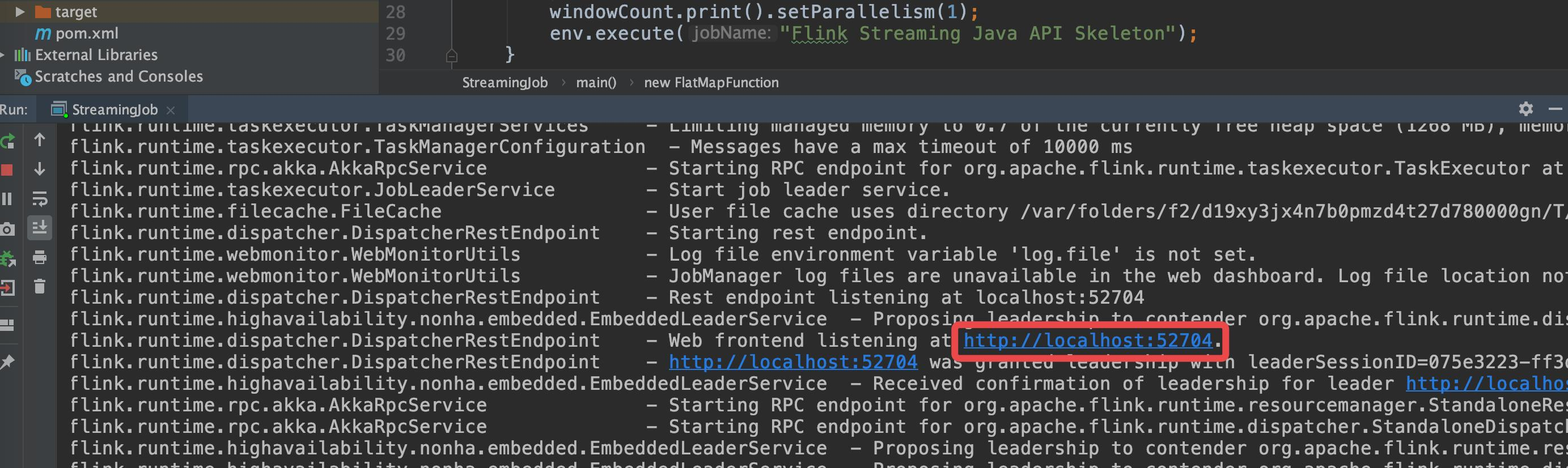The height and width of the screenshot is (468, 1568).
Task: Click the exit icon with red arrow
Action: click(7, 287)
